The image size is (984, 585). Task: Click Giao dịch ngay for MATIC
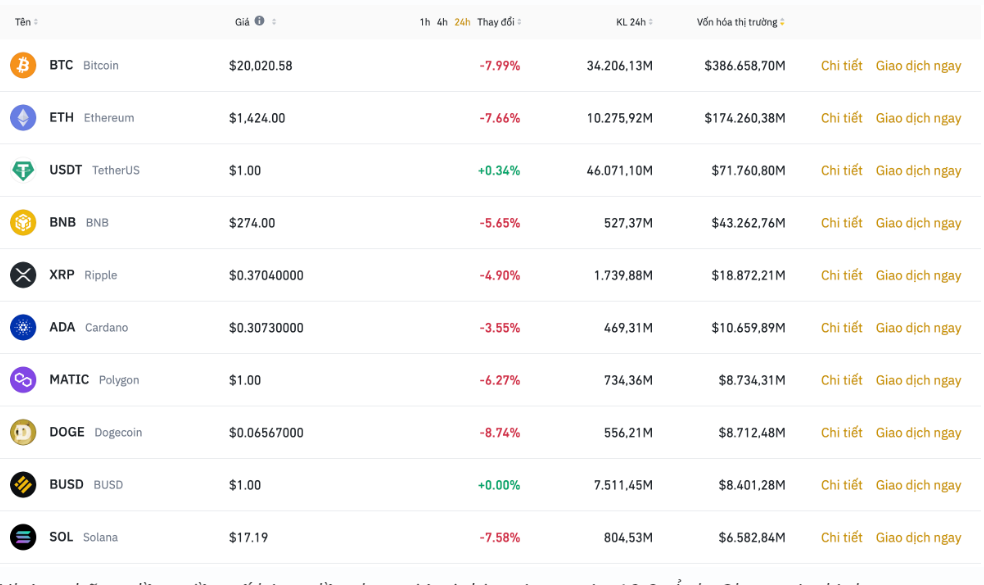[x=918, y=380]
